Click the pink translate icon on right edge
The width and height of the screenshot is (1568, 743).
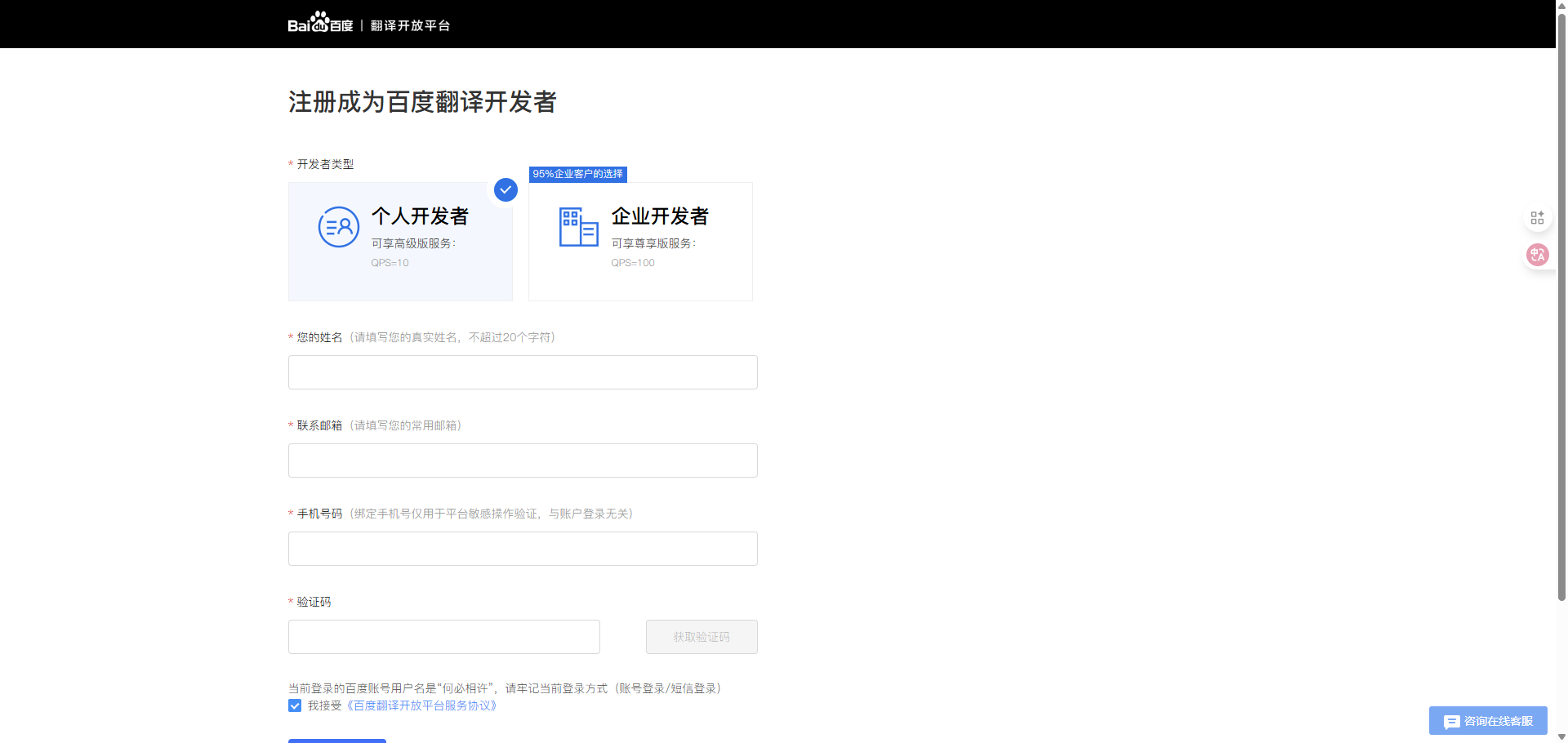coord(1537,255)
